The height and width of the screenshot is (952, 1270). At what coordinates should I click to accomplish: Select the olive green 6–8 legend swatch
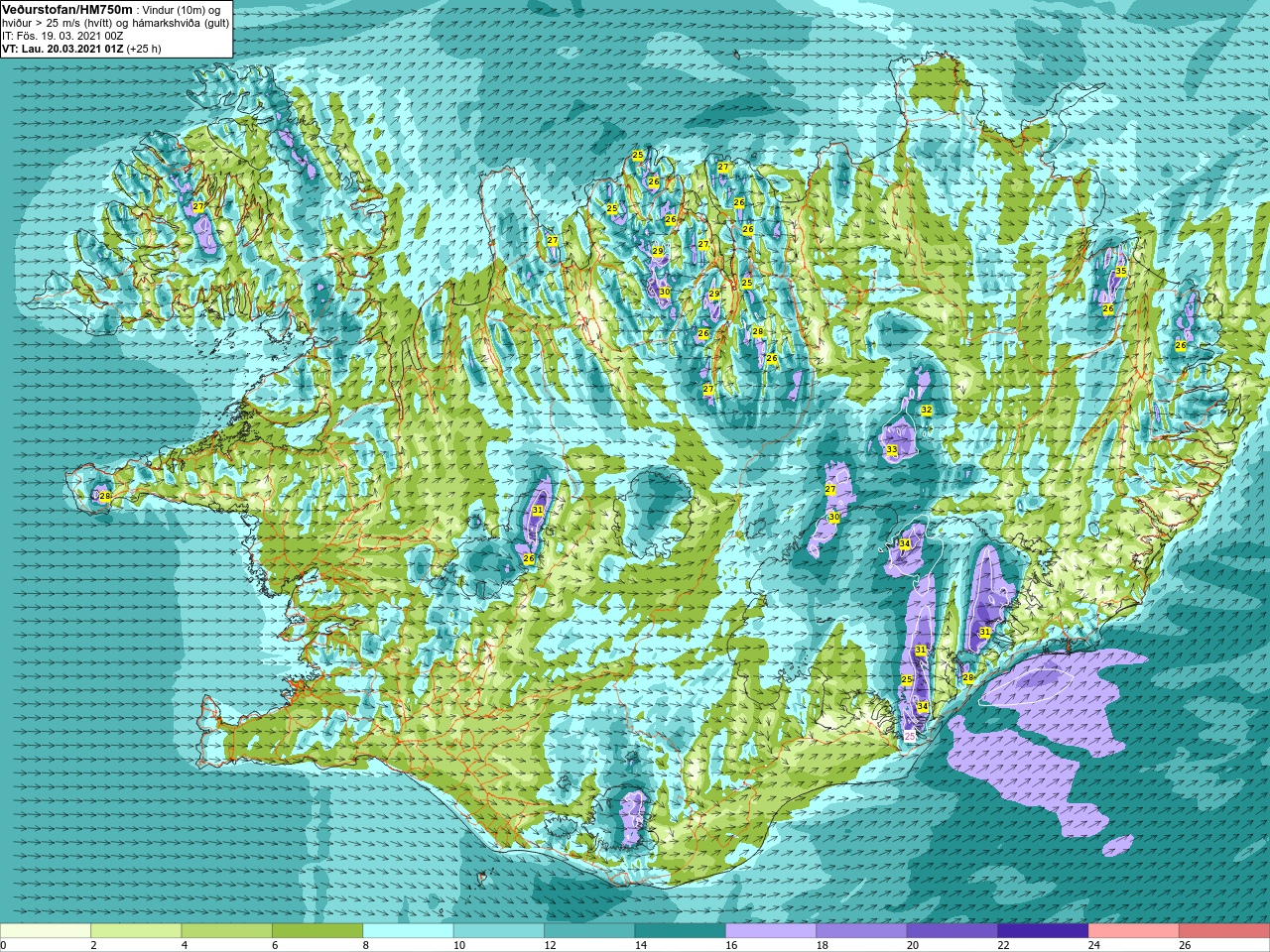point(317,931)
